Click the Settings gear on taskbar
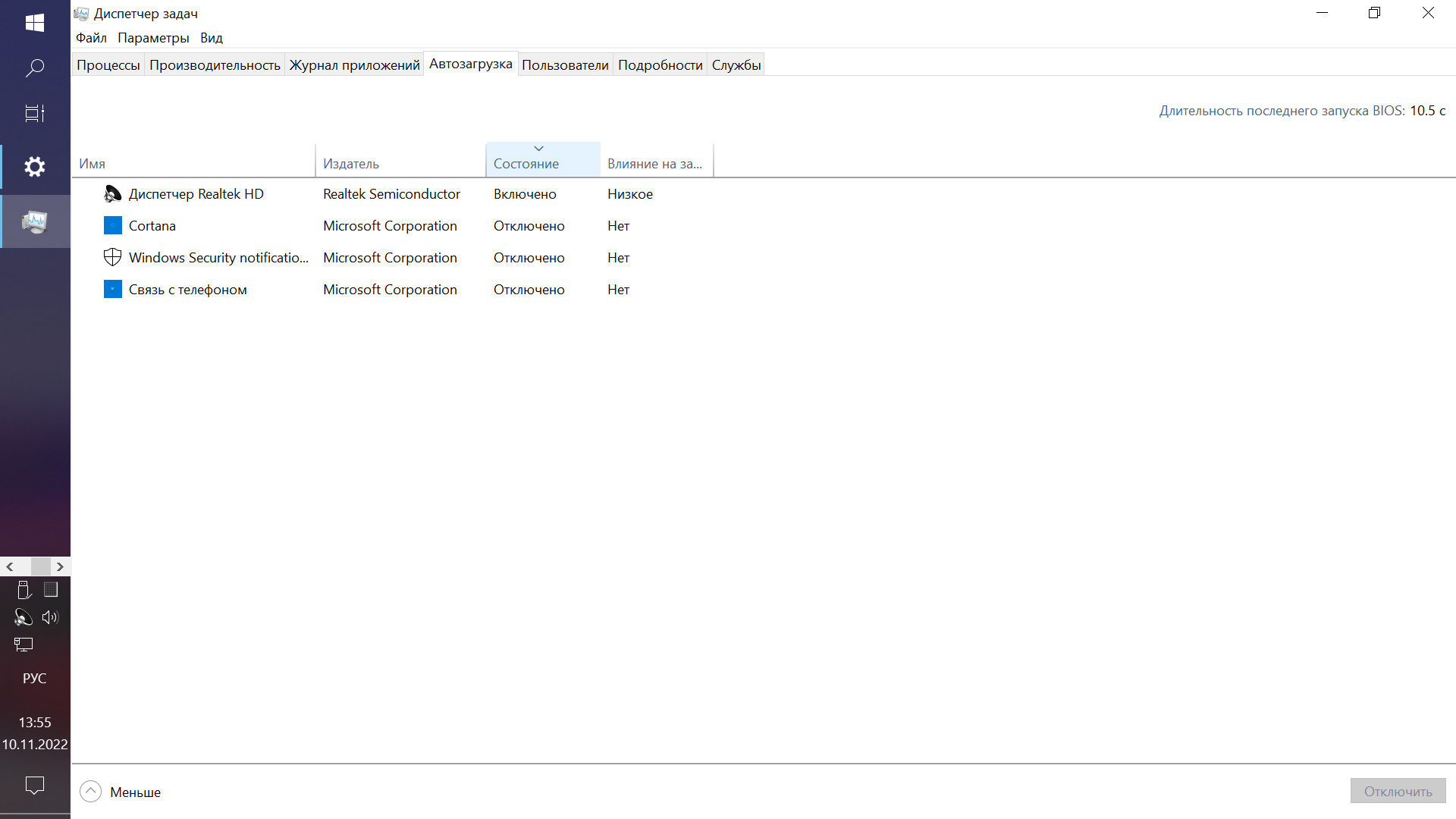 35,167
